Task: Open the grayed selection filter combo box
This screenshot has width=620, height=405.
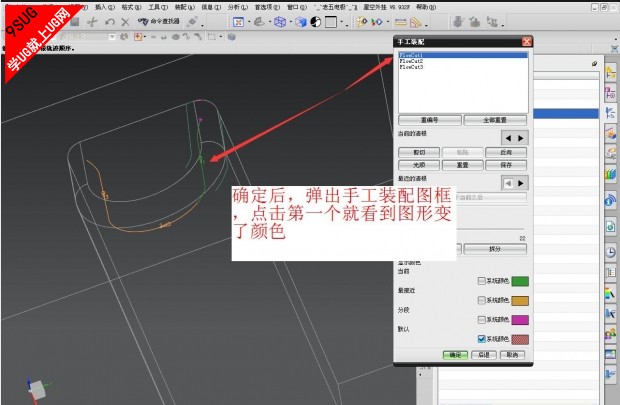Action: 87,37
